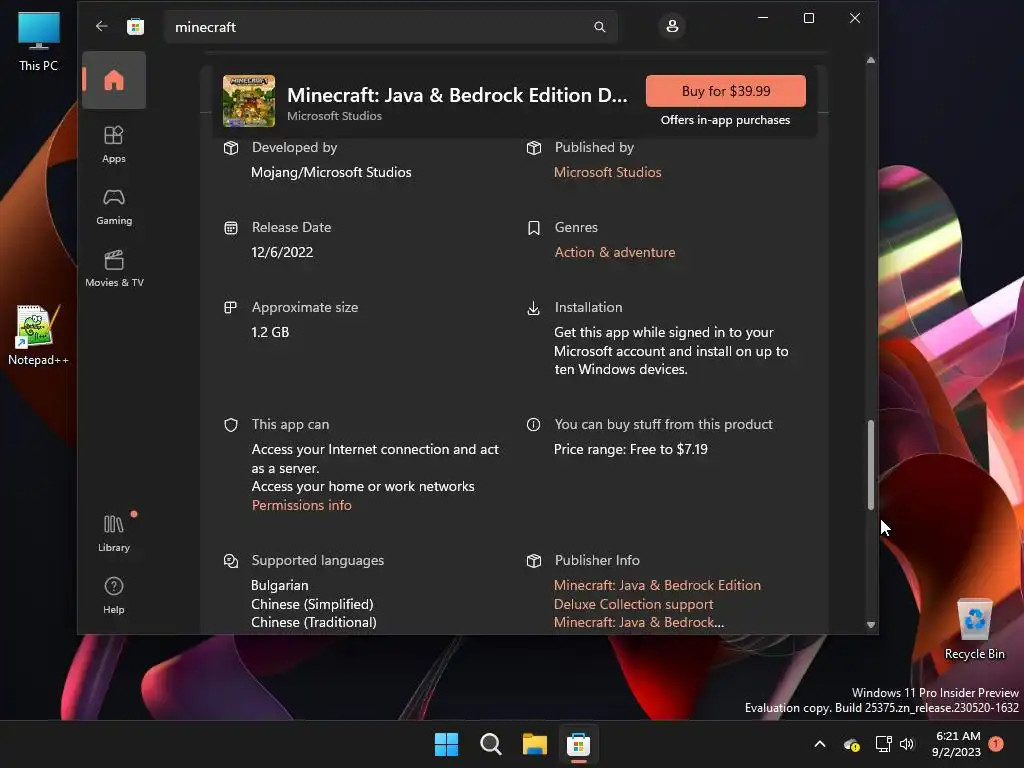Click 'Price range: Free to $7.19' text
Screen dimensions: 1024x768
(x=630, y=449)
